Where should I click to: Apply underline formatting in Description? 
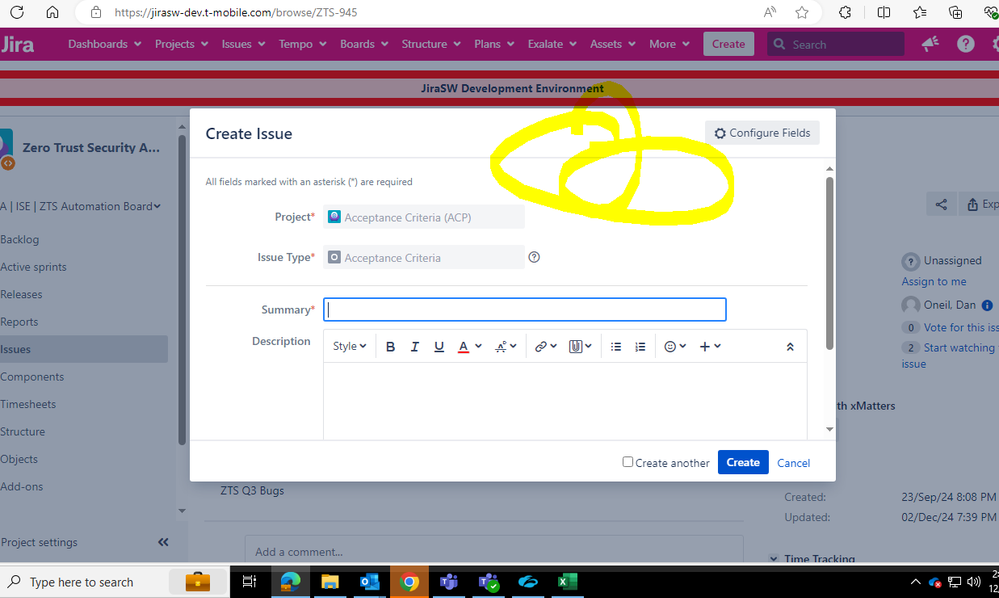pyautogui.click(x=439, y=346)
